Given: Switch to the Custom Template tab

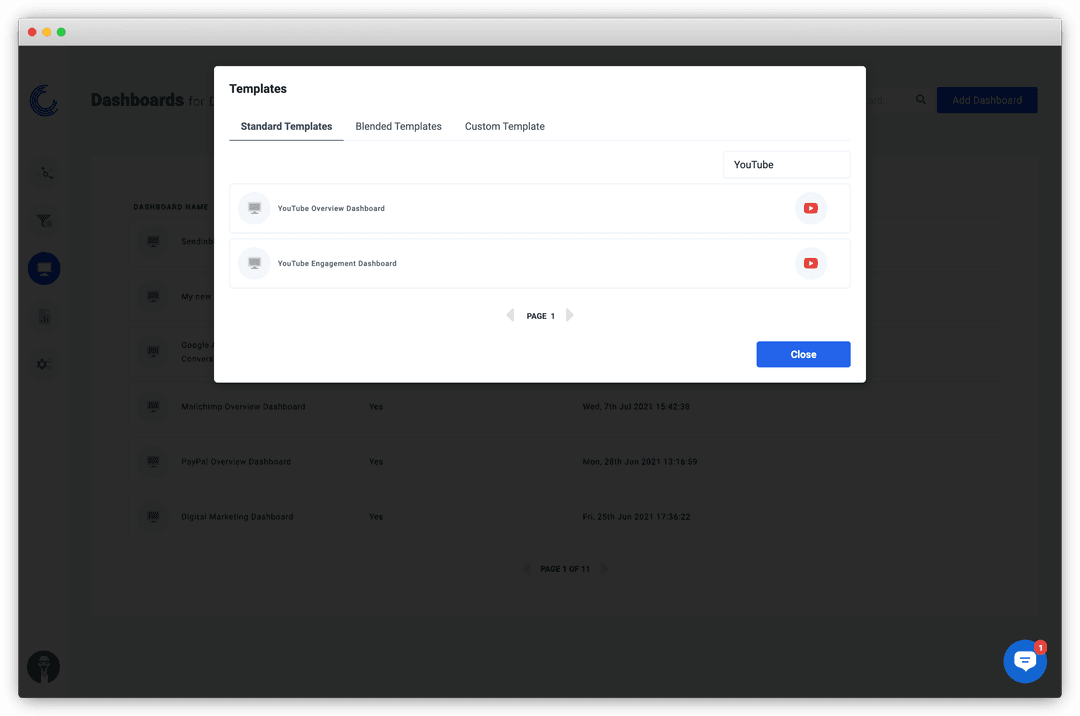Looking at the screenshot, I should click(x=504, y=126).
